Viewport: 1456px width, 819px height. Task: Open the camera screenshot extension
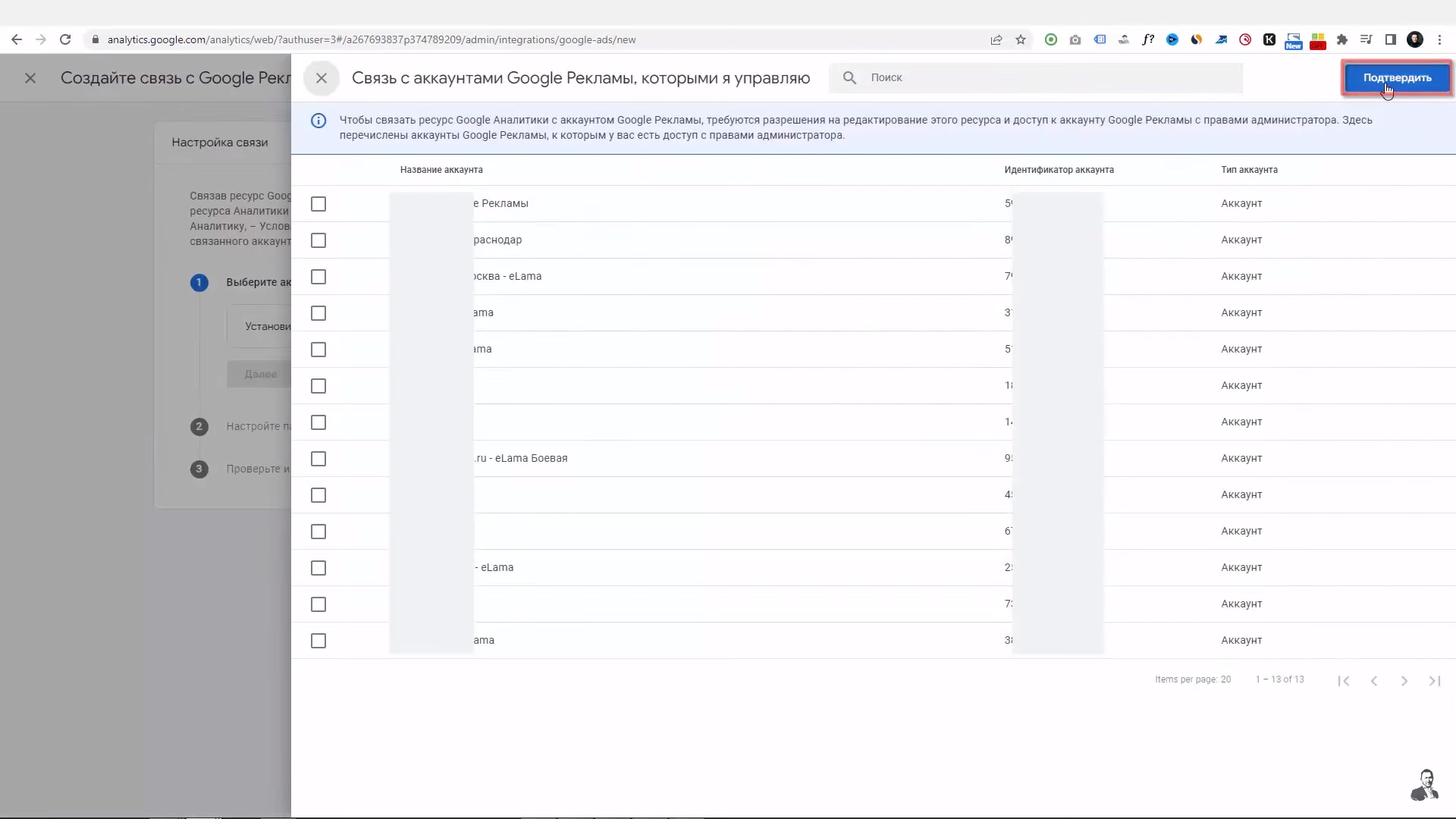coord(1075,39)
